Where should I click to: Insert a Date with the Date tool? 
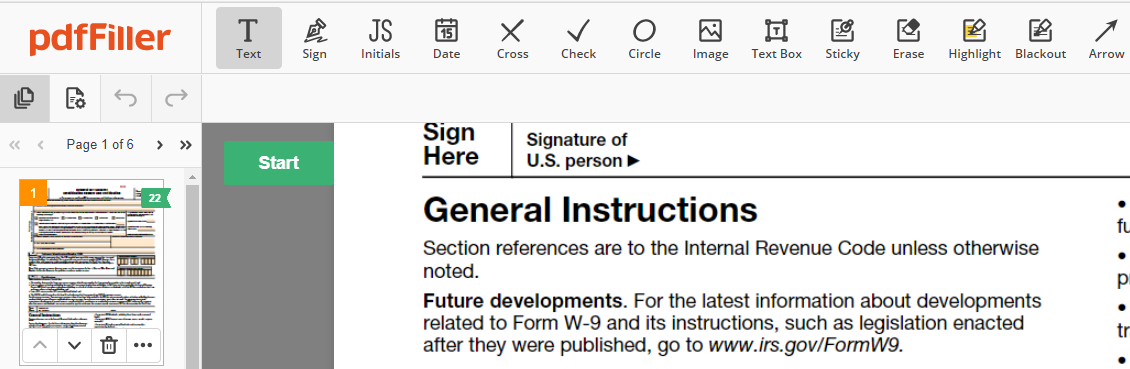pos(446,38)
